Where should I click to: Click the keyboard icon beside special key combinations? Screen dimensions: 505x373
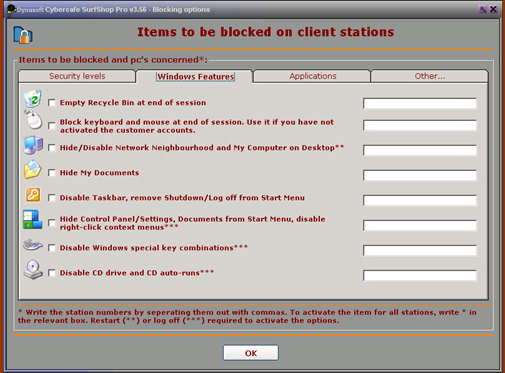tap(33, 245)
